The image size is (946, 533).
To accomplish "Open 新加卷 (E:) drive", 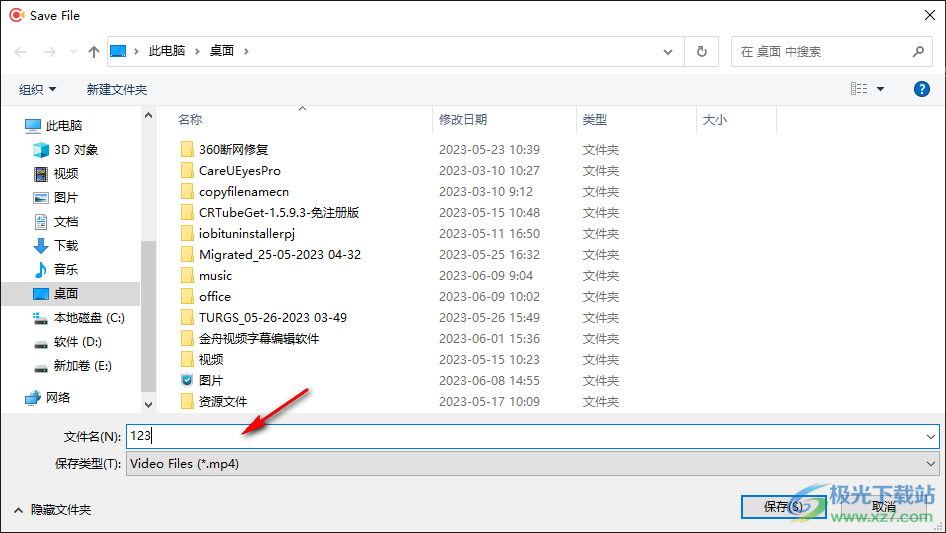I will click(82, 366).
